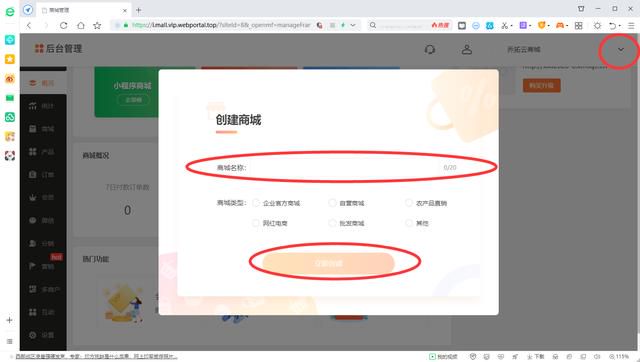This screenshot has height=362, width=640.
Task: Open the user profile icon in header
Action: (x=467, y=49)
